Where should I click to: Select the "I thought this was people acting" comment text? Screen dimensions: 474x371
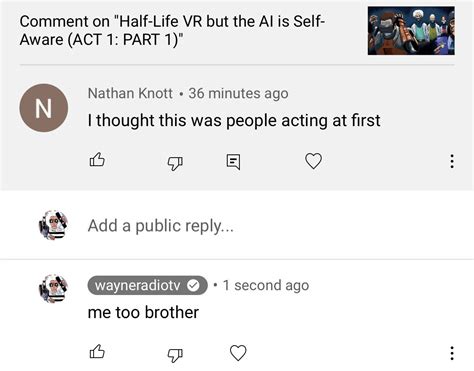(234, 120)
